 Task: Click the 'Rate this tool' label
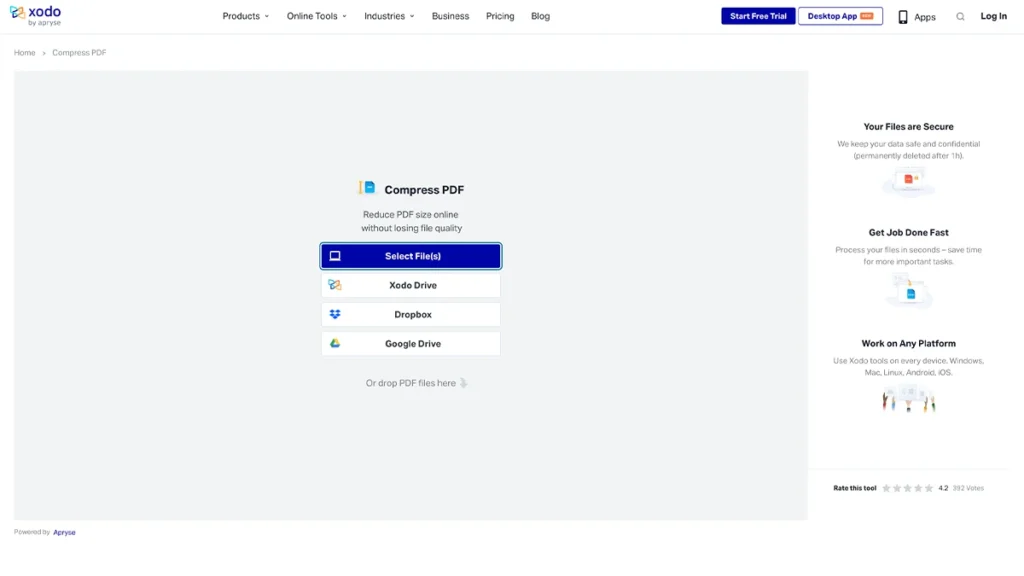pyautogui.click(x=854, y=488)
